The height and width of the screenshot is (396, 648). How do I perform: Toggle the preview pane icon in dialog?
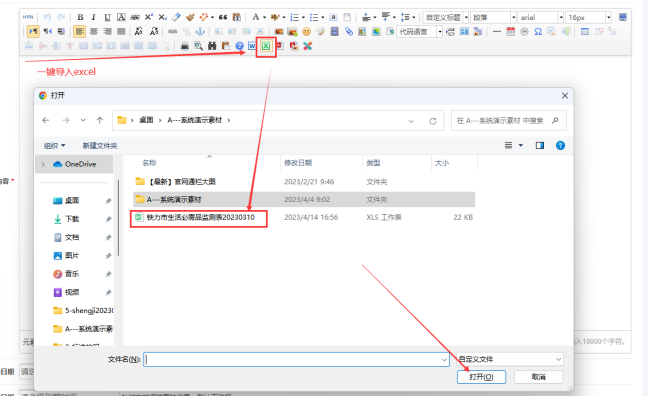pos(540,146)
